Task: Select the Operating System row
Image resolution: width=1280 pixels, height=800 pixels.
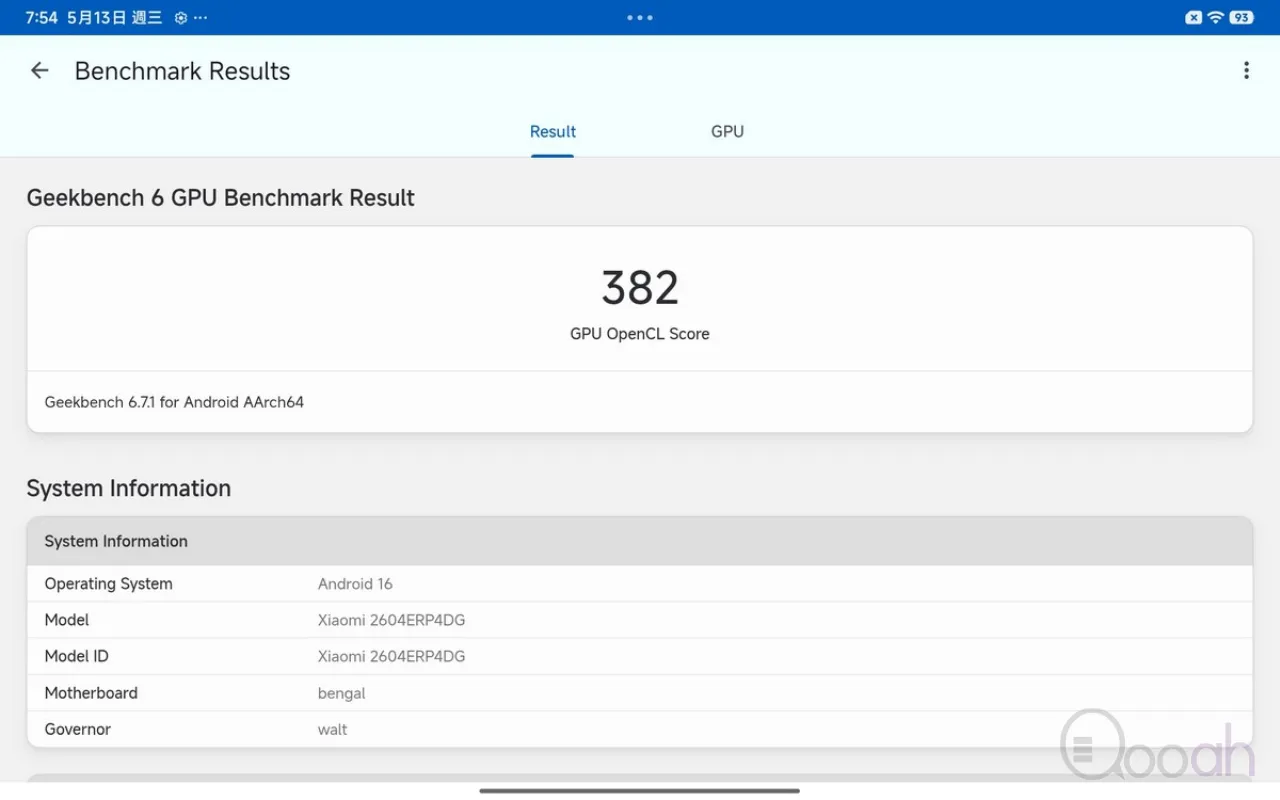Action: (x=640, y=584)
